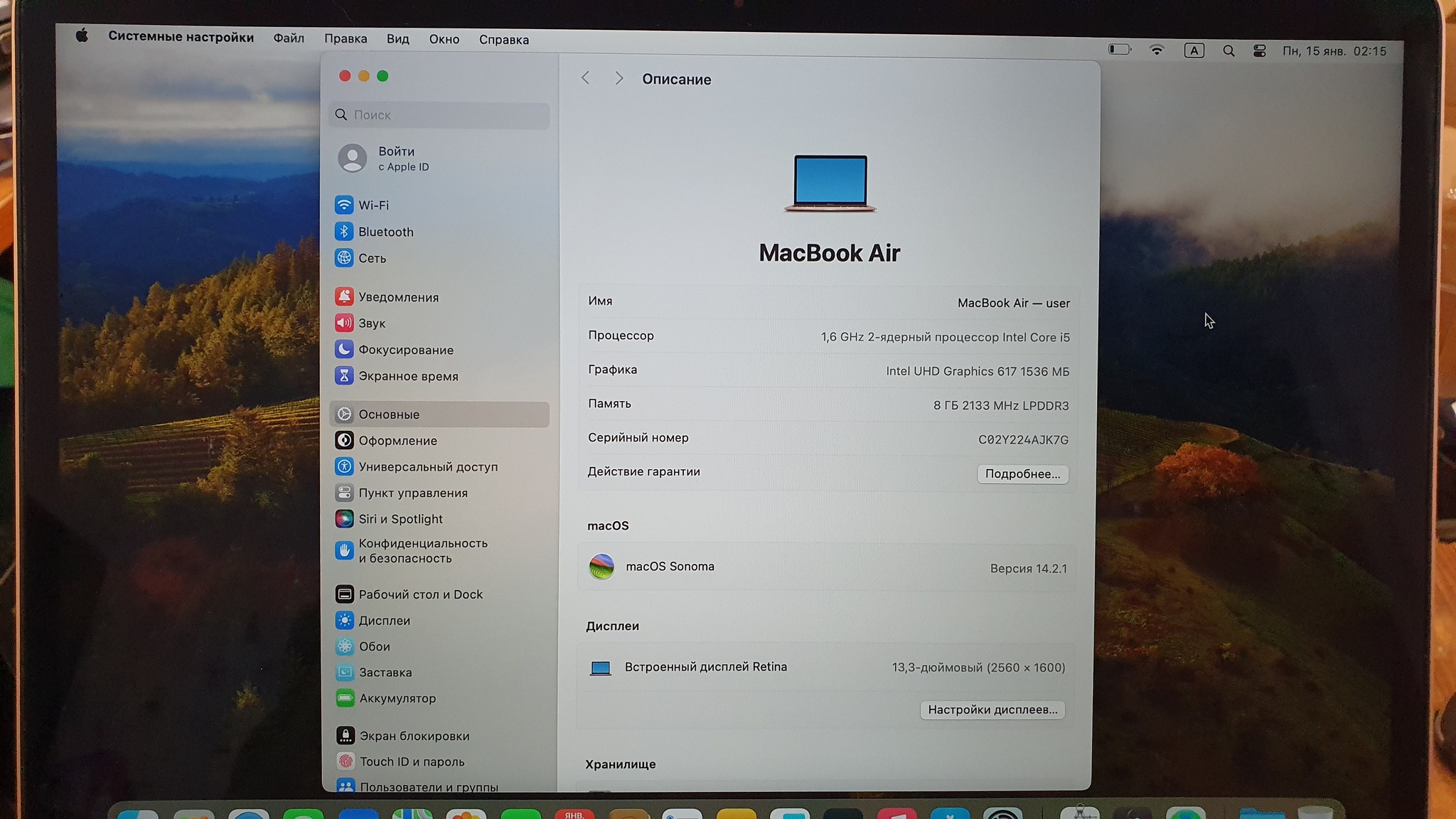Open the Wi-Fi settings icon in sidebar
This screenshot has height=819, width=1456.
[x=344, y=205]
